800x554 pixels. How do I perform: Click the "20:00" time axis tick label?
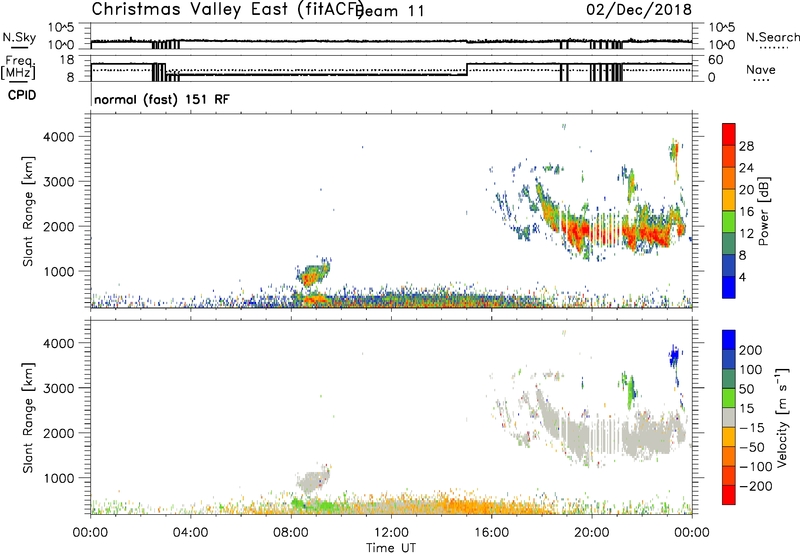point(591,533)
